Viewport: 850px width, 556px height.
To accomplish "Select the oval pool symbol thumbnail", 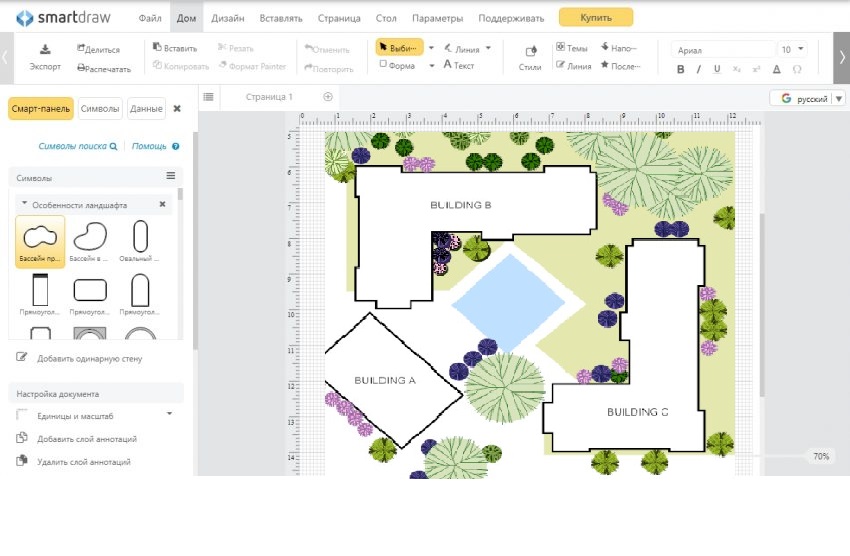I will click(141, 237).
